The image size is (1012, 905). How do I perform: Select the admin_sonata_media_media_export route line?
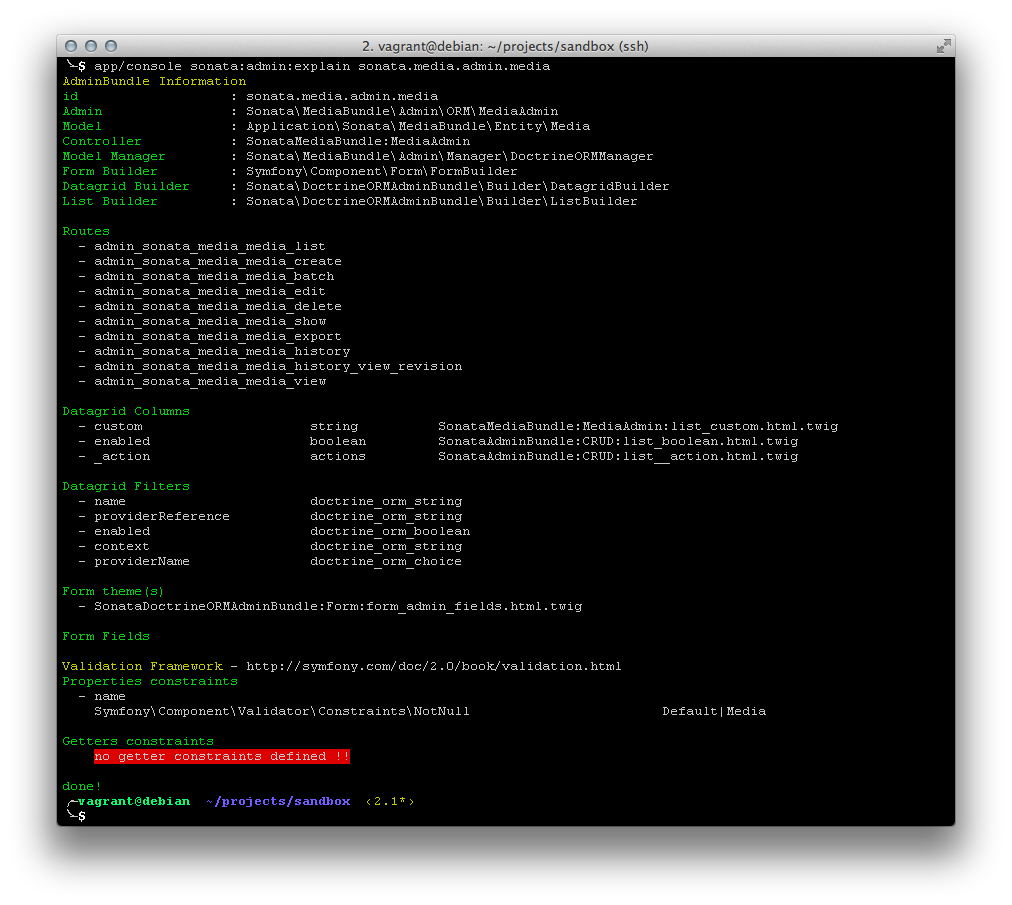coord(217,336)
